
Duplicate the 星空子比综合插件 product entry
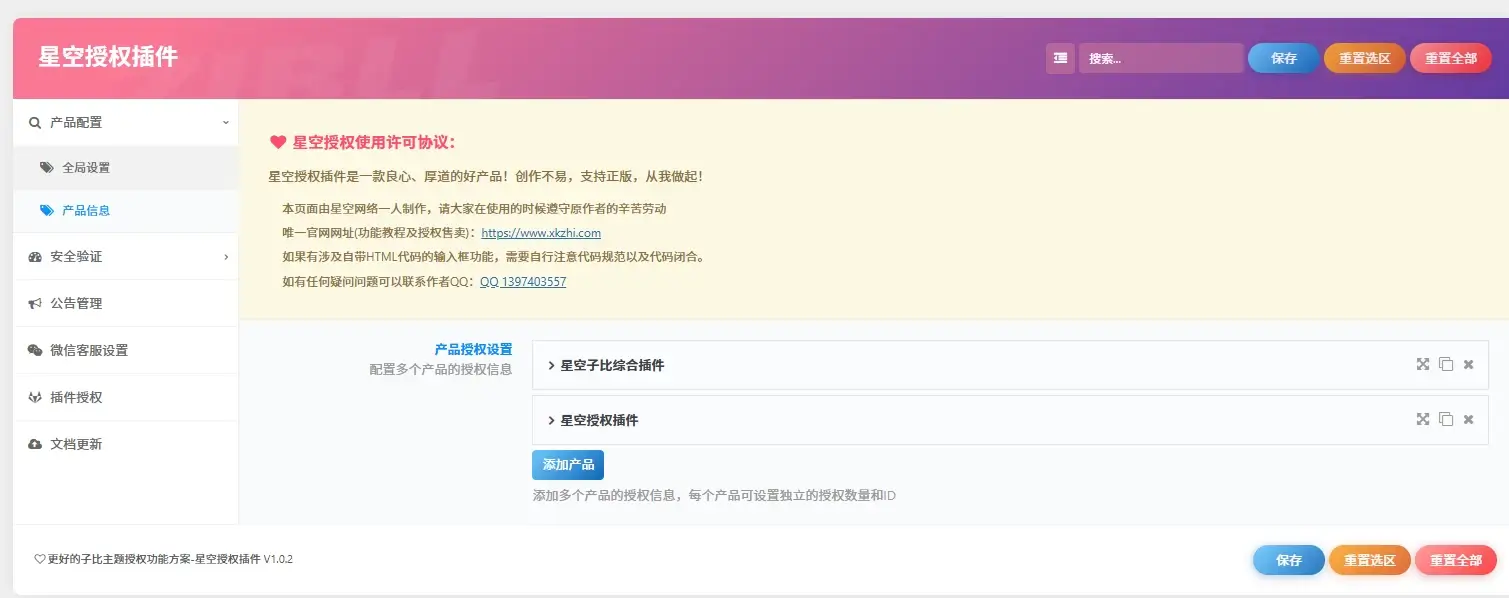pos(1445,364)
